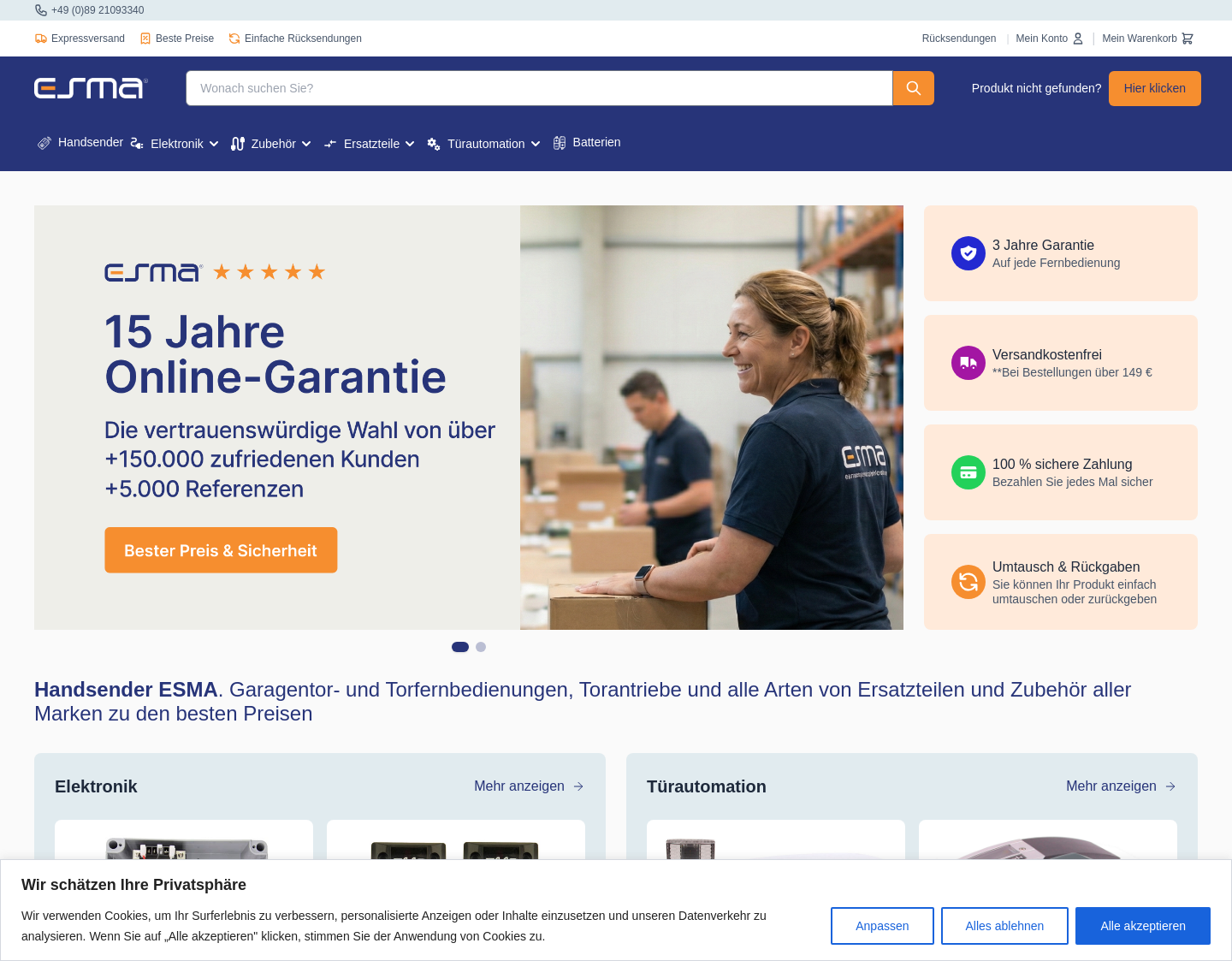Click the phone icon beside the number
This screenshot has height=961, width=1232.
point(41,10)
